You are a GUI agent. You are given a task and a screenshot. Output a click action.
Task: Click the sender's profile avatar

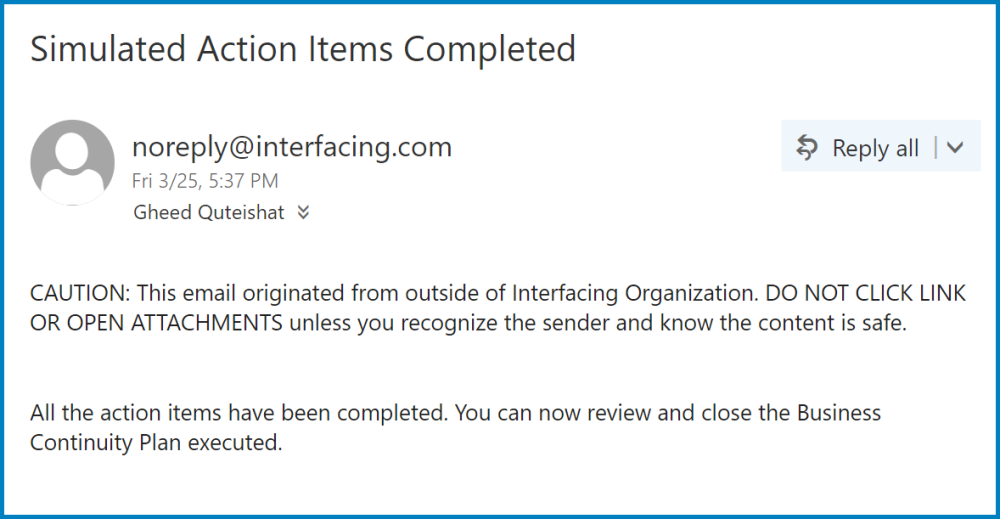pos(72,162)
